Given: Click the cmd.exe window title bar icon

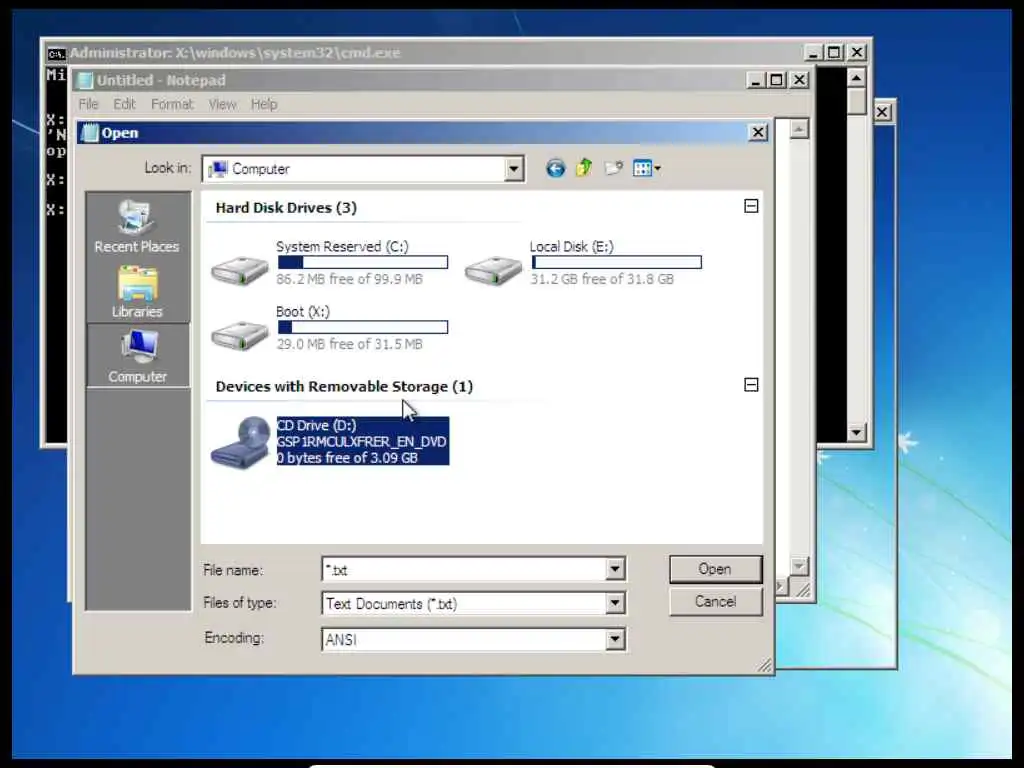Looking at the screenshot, I should click(x=57, y=53).
